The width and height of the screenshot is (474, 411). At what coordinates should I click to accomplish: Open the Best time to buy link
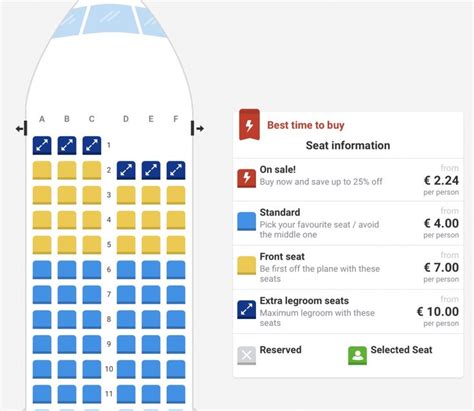pos(306,125)
